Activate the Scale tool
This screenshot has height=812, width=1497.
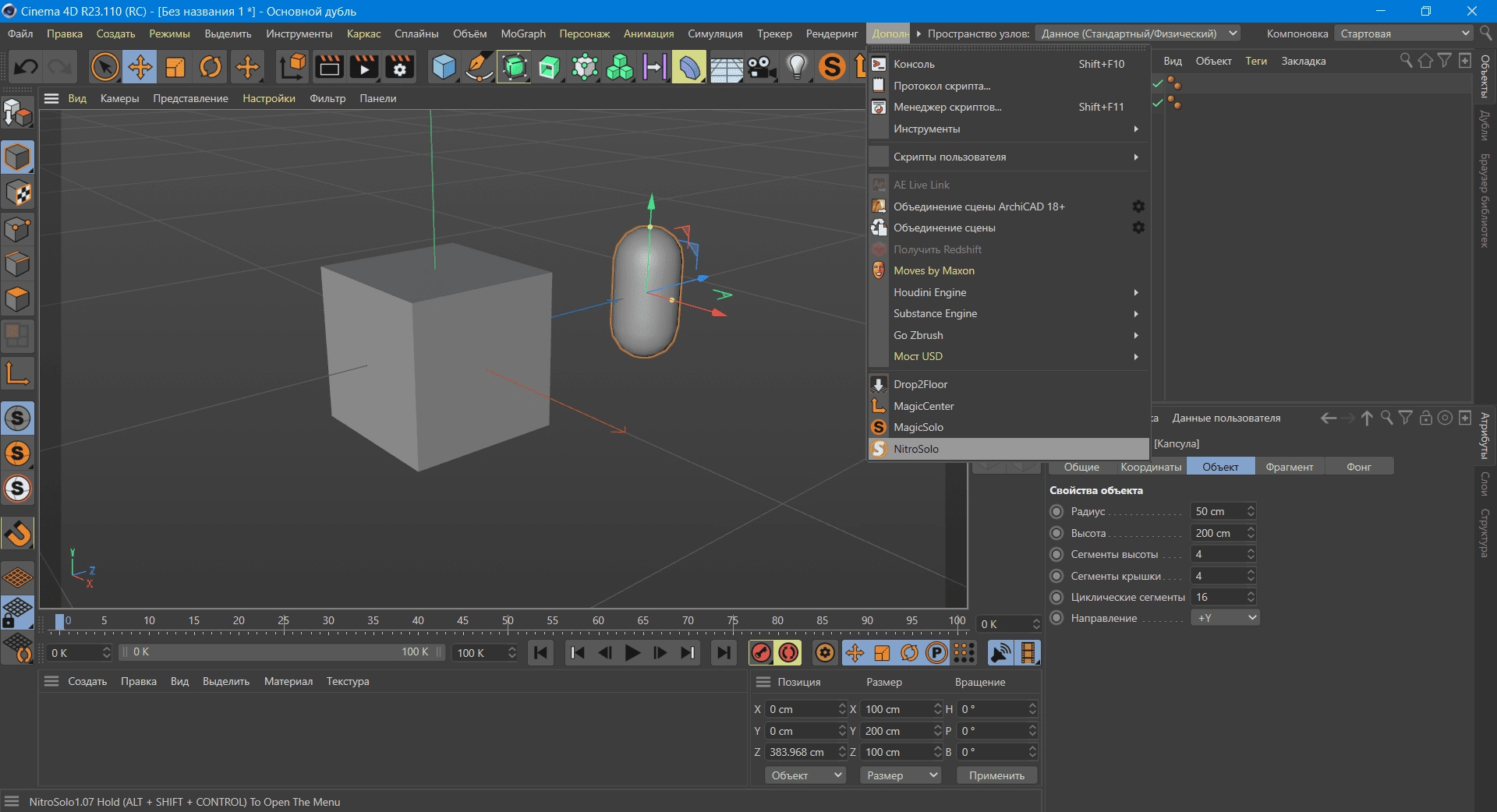(x=175, y=67)
